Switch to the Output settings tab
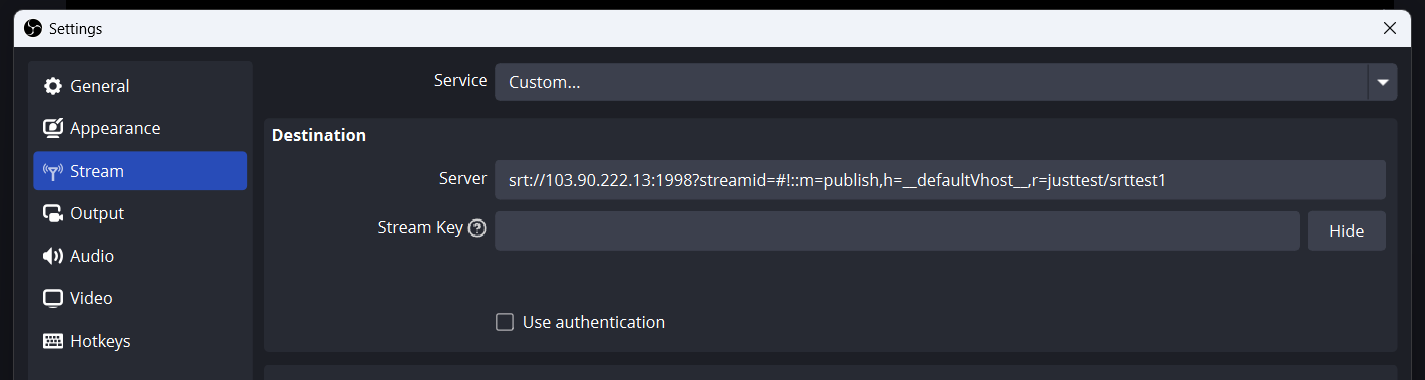 (x=140, y=213)
